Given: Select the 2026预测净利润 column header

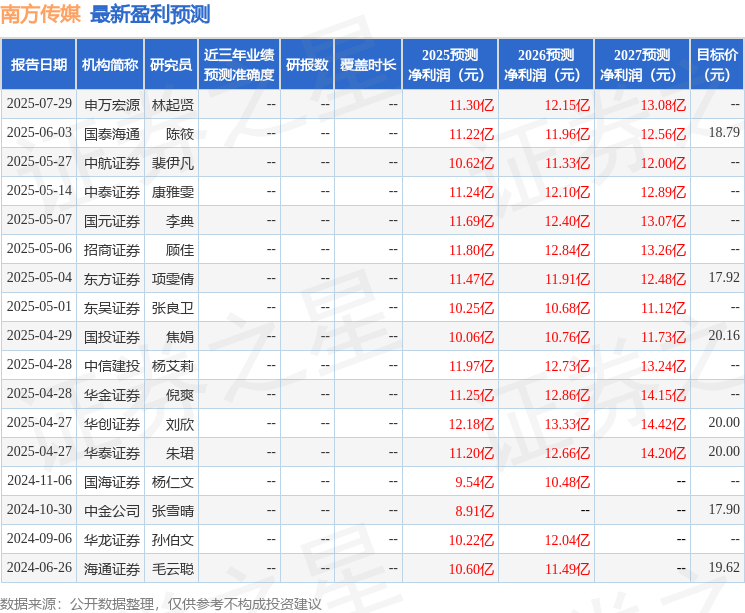Looking at the screenshot, I should coord(546,65).
